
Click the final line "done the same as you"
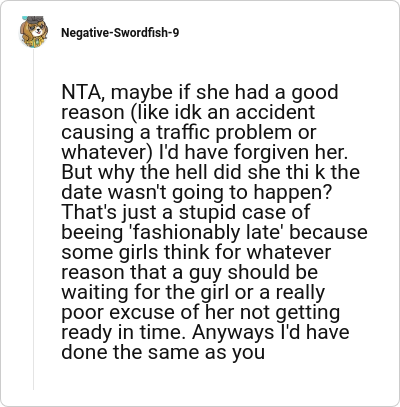[x=163, y=352]
